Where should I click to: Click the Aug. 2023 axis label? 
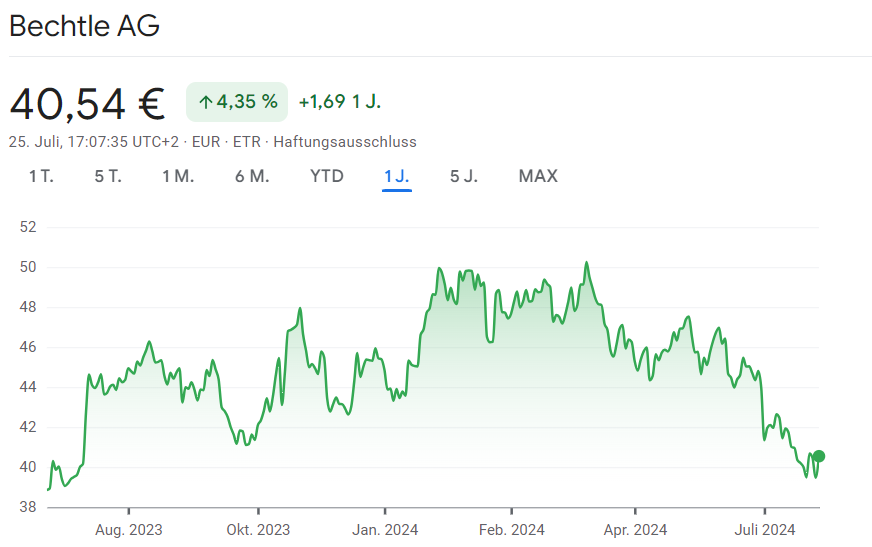(128, 530)
